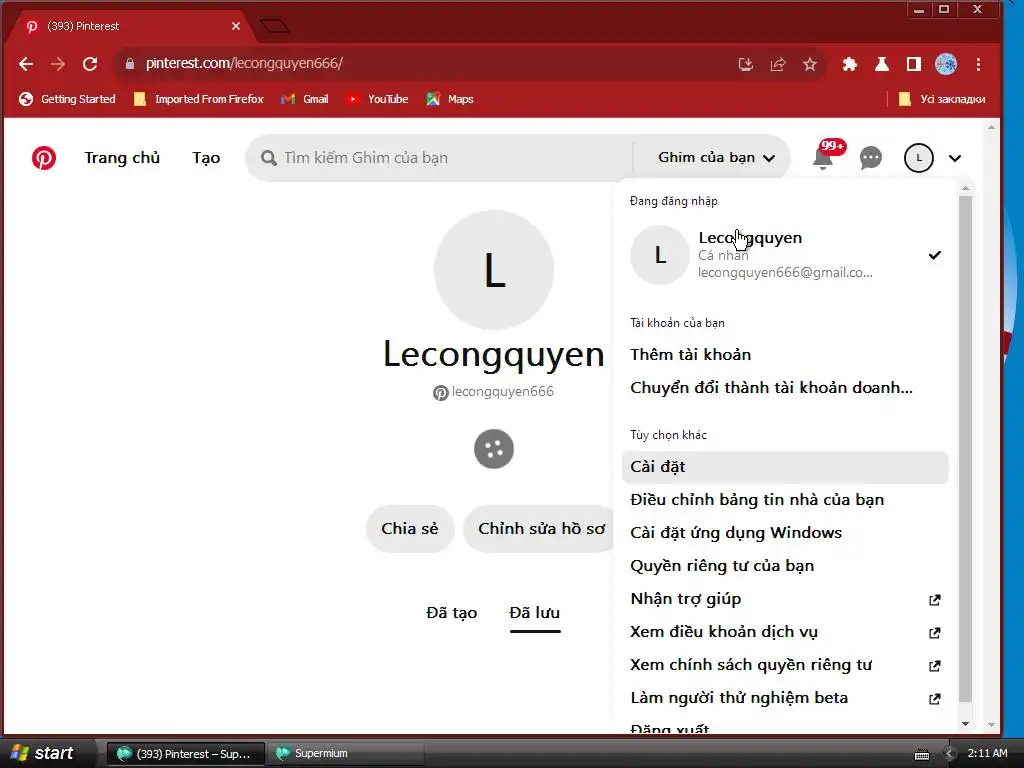Image resolution: width=1024 pixels, height=768 pixels.
Task: Select the Lecongquyen account entry
Action: (786, 255)
